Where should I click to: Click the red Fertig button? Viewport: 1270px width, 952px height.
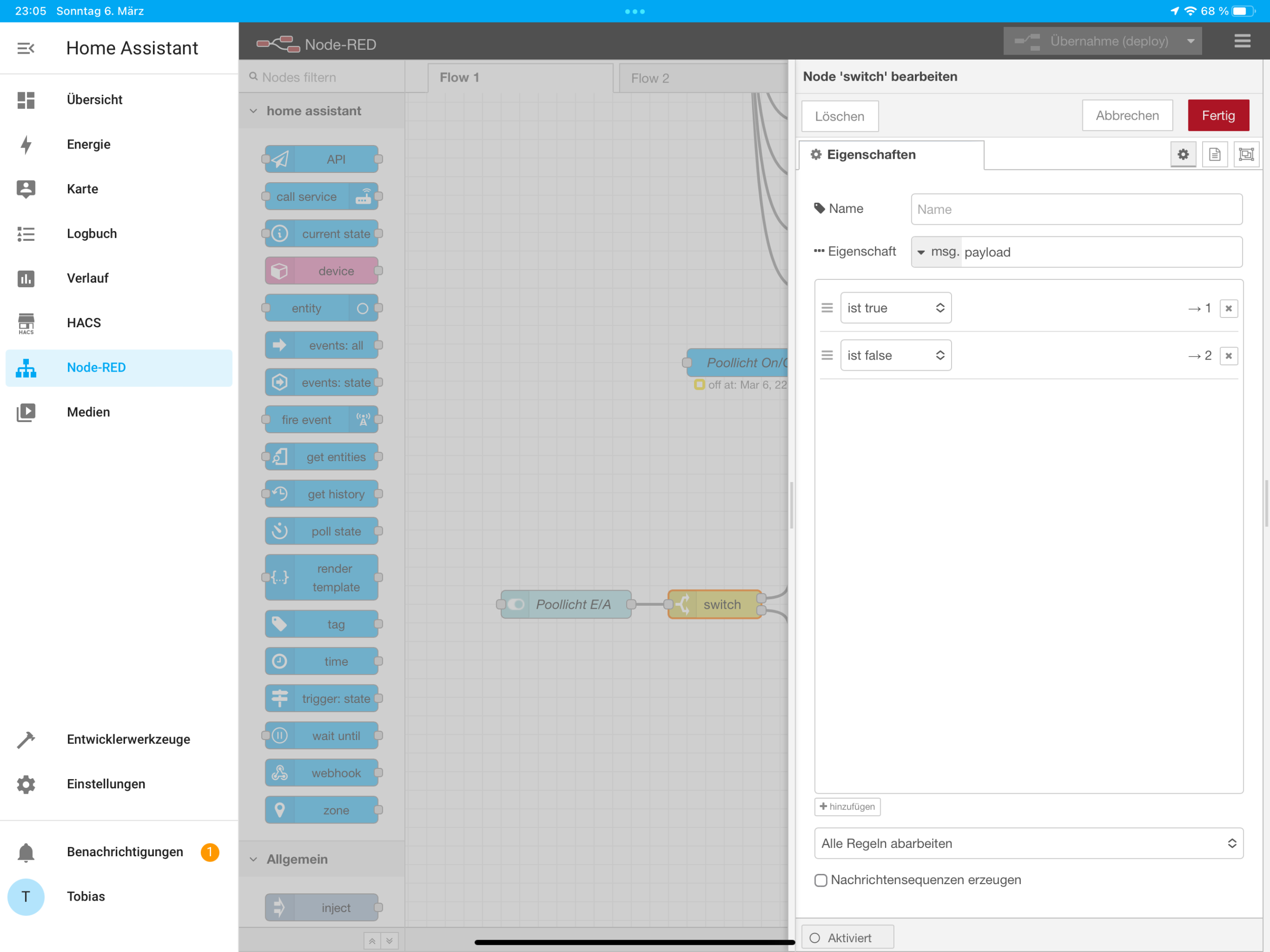1218,116
